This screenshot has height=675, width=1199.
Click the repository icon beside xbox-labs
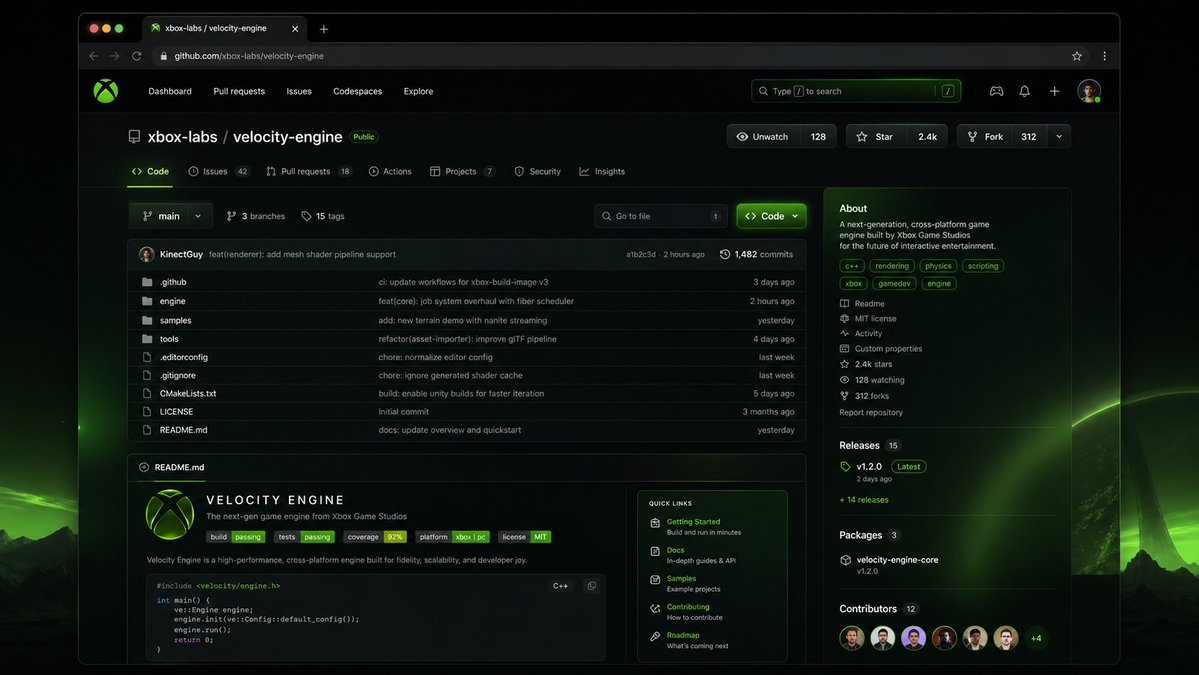(x=135, y=137)
